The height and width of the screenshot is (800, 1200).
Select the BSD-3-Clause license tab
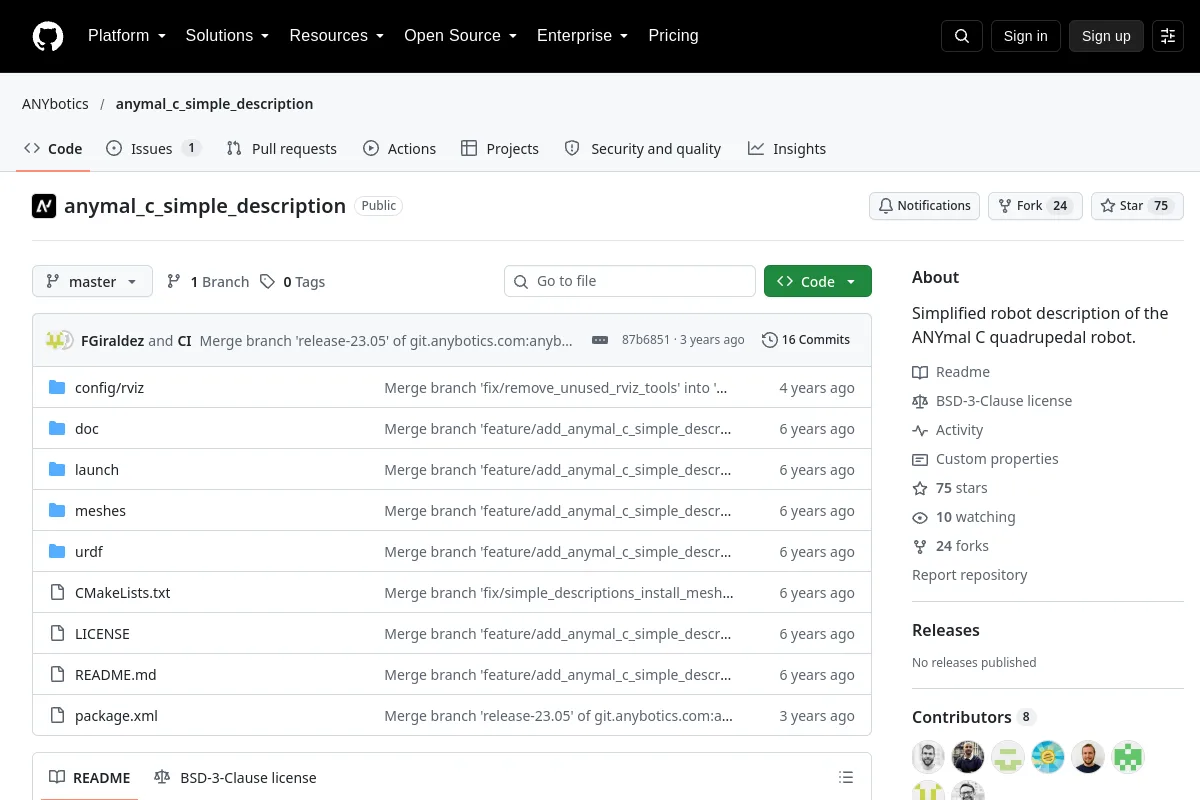[235, 778]
